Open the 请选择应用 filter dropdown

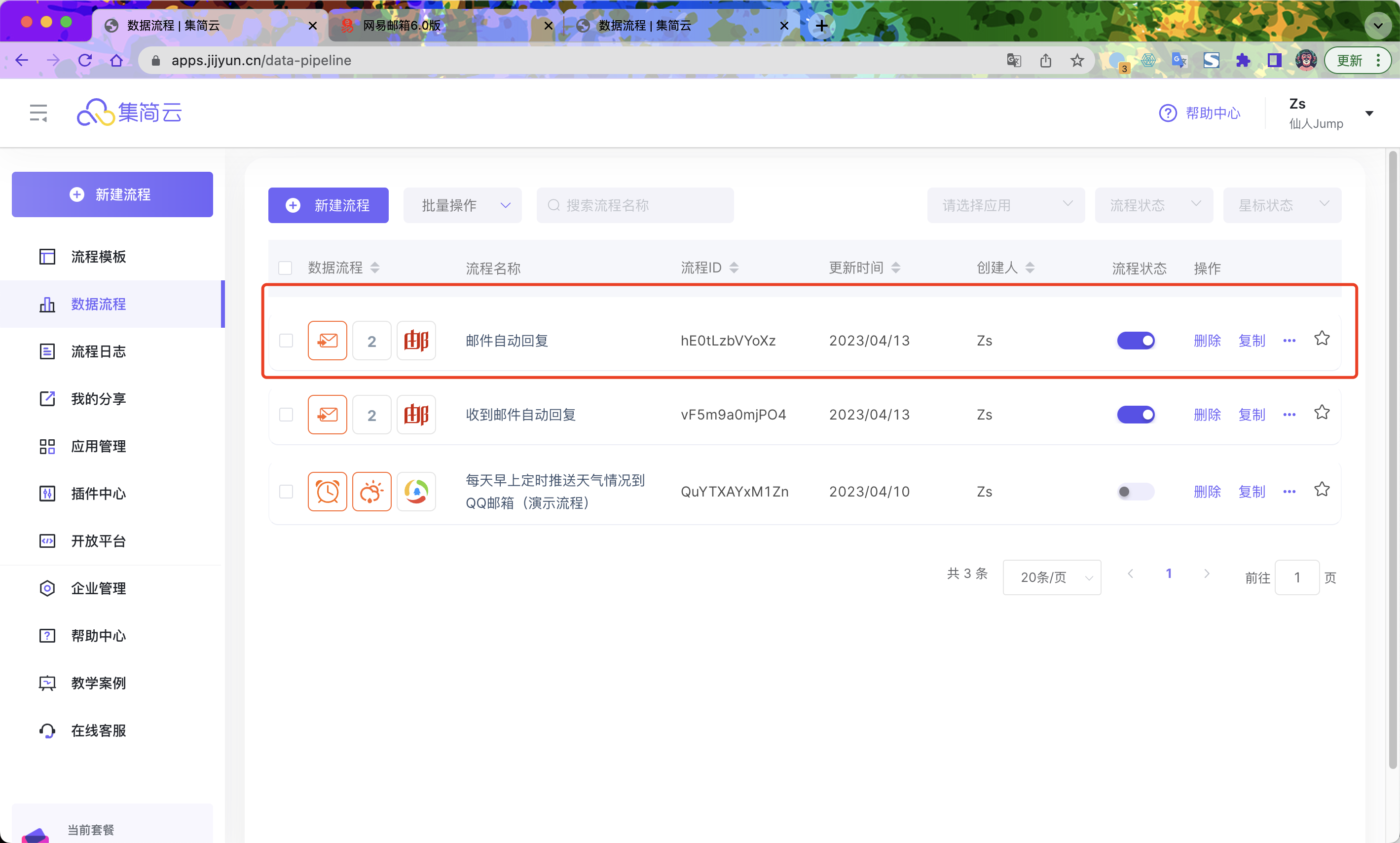click(1005, 205)
